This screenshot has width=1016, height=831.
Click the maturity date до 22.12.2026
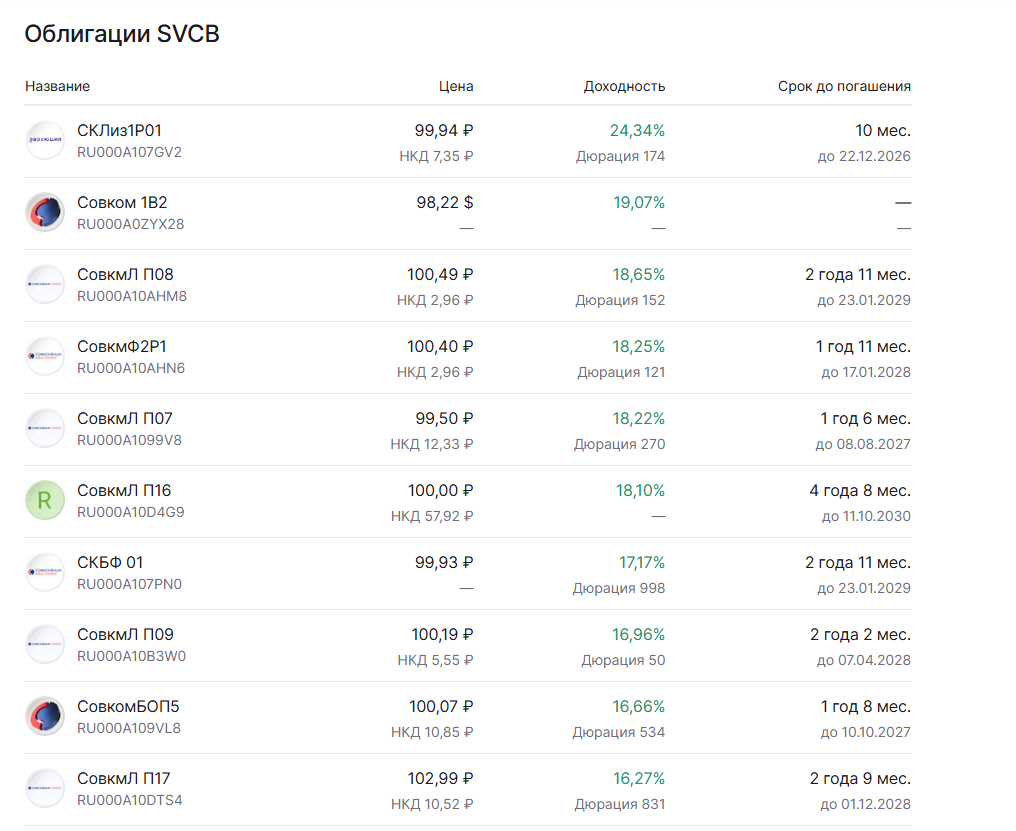point(864,156)
